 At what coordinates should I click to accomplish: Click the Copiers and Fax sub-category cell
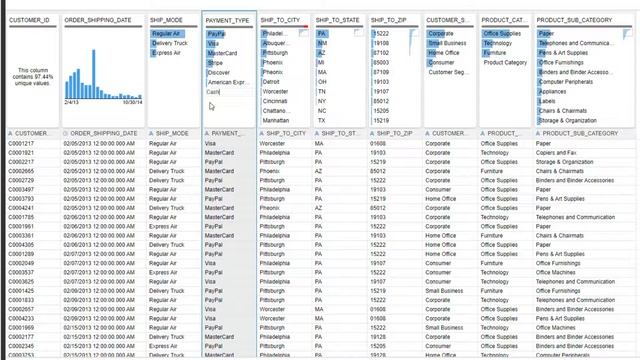pyautogui.click(x=556, y=153)
